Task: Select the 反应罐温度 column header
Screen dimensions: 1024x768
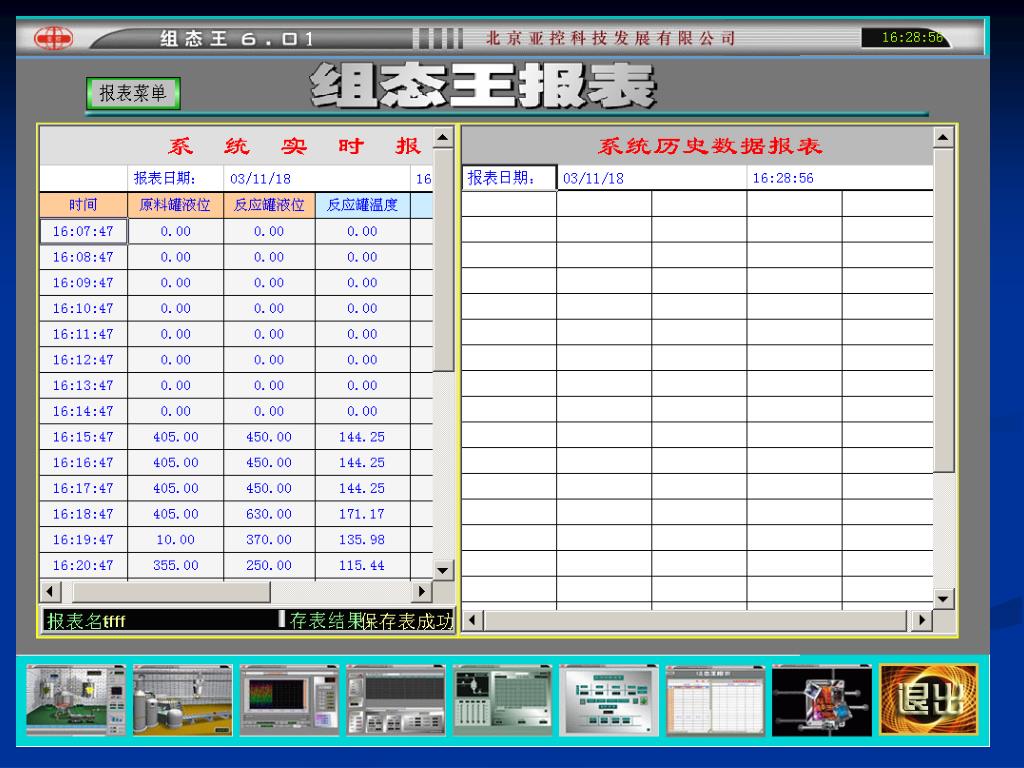Action: (x=362, y=205)
